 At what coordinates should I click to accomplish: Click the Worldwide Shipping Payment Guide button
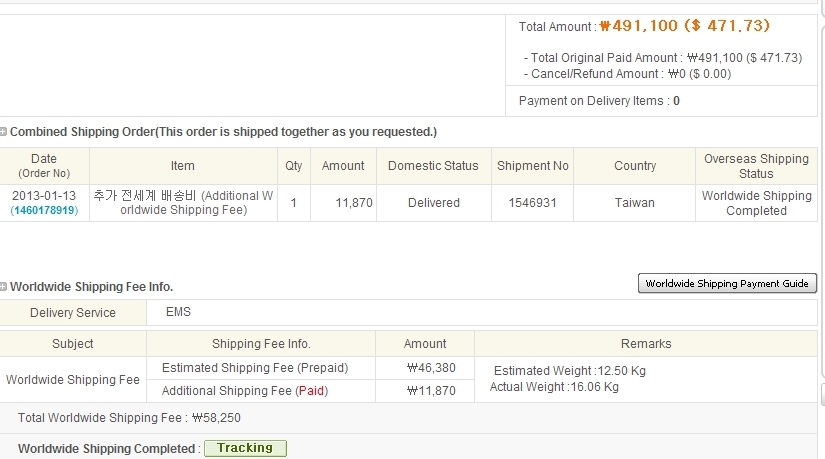point(727,284)
